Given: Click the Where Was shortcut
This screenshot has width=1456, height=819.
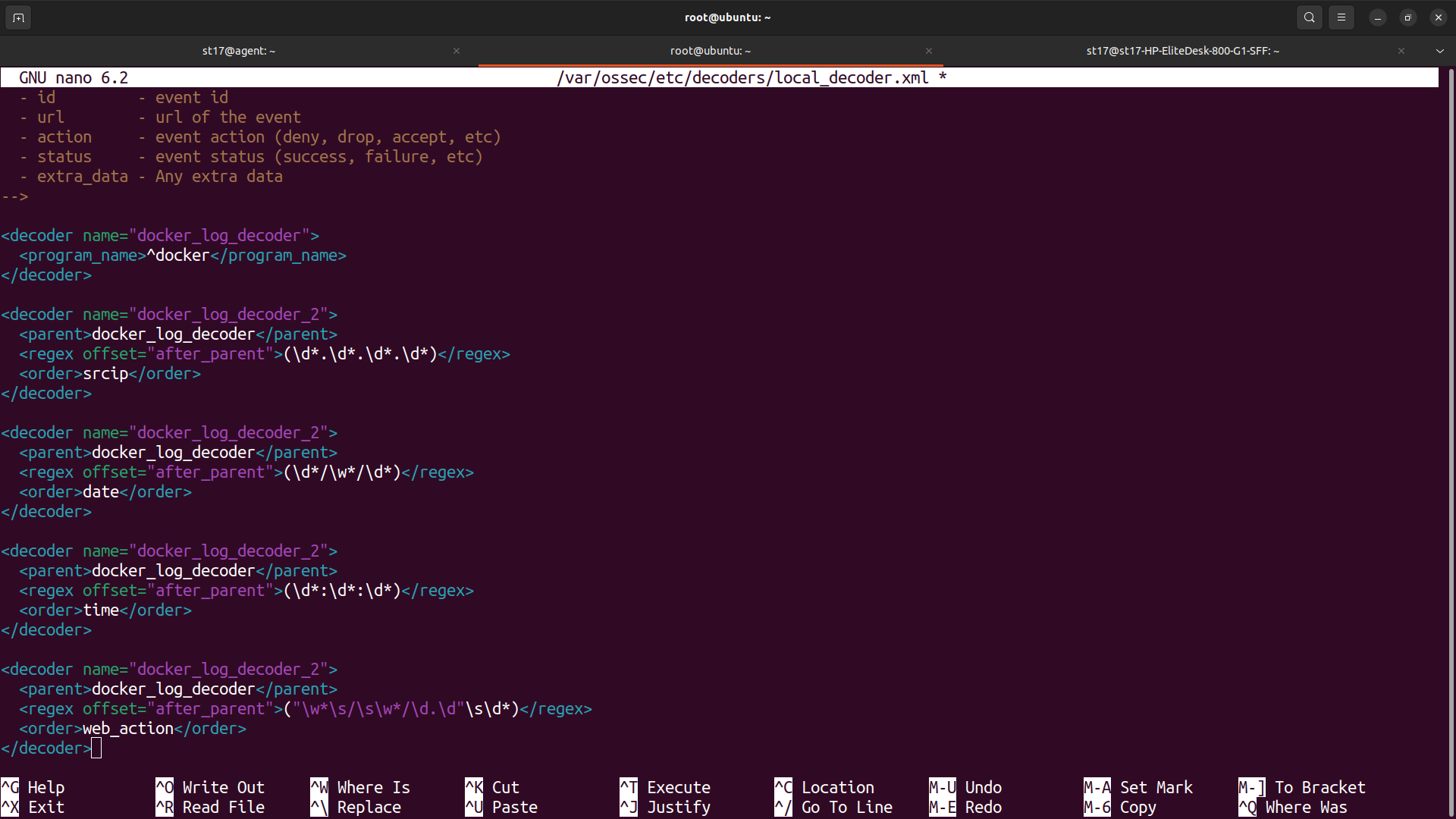Looking at the screenshot, I should tap(1293, 807).
